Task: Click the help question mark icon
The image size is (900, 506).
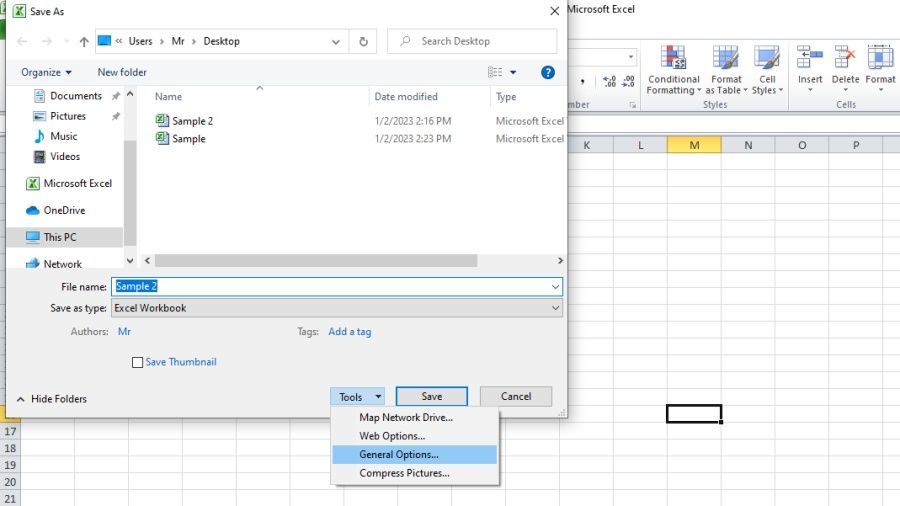Action: click(x=548, y=72)
